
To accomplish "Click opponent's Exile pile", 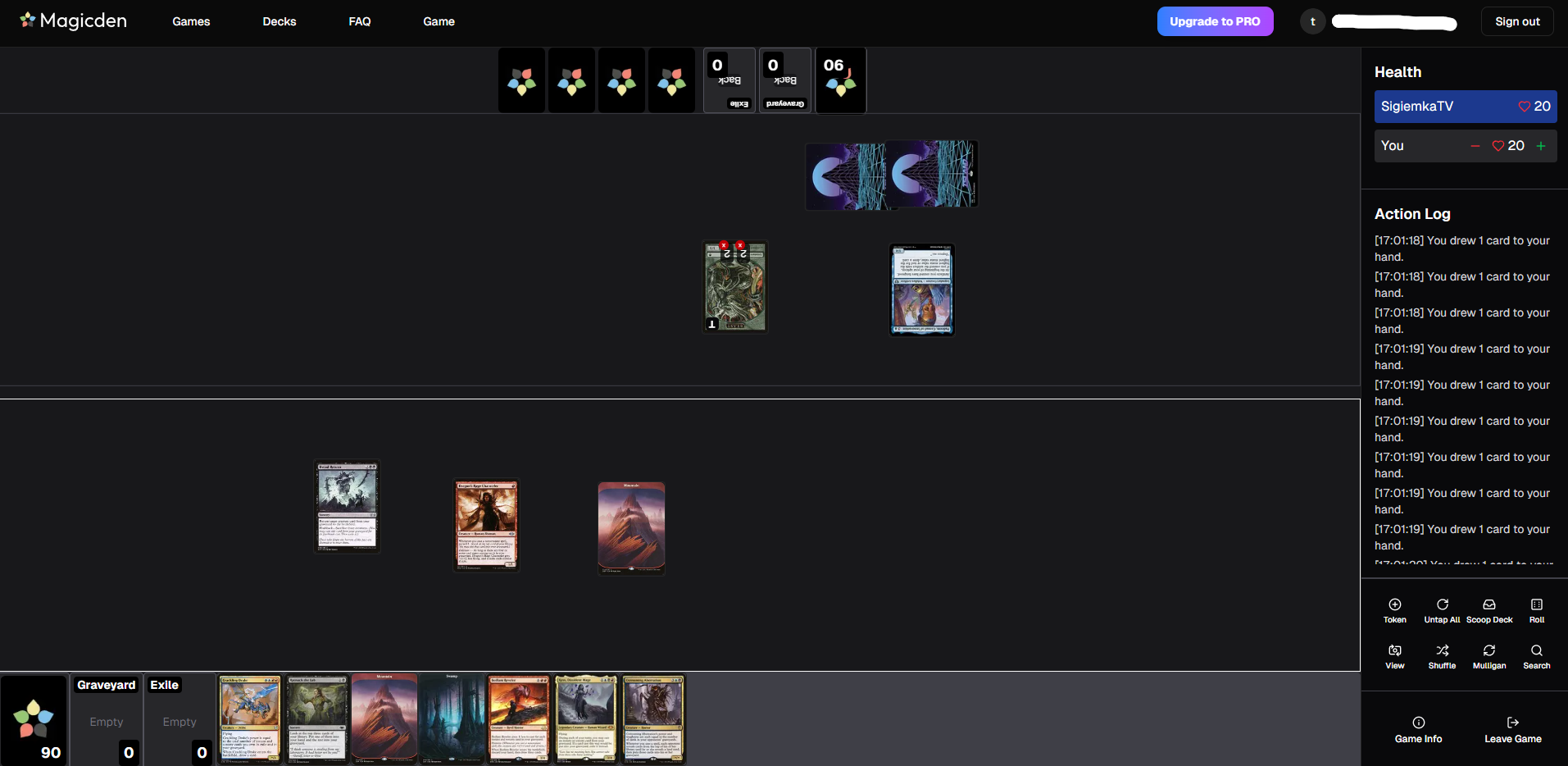I will click(x=729, y=80).
